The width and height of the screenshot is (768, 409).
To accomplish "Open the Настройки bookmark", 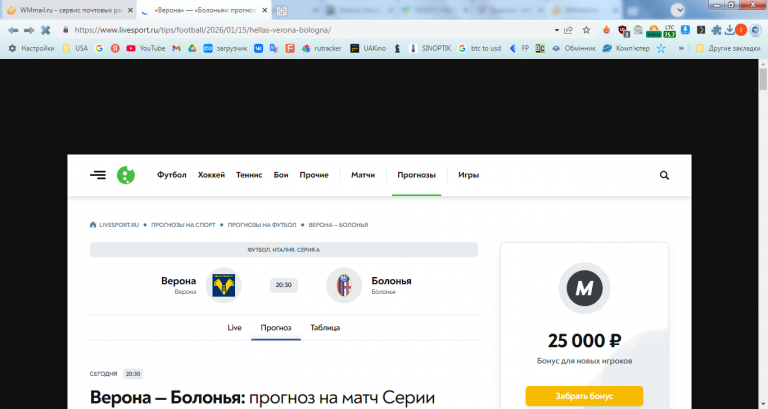I will pyautogui.click(x=31, y=48).
